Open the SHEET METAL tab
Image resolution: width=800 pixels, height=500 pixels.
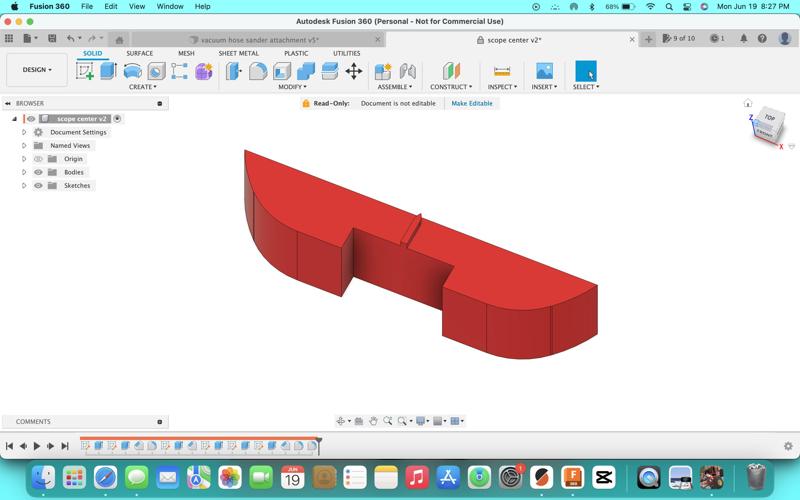(x=238, y=53)
